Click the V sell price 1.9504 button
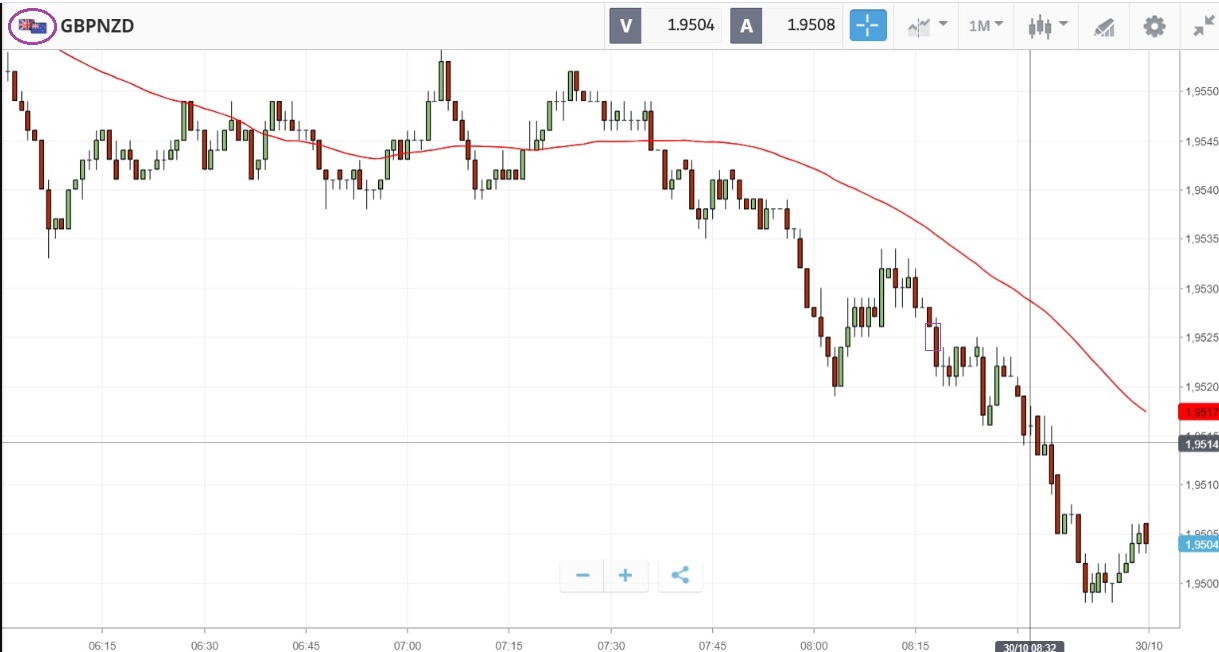The image size is (1219, 652). click(666, 26)
